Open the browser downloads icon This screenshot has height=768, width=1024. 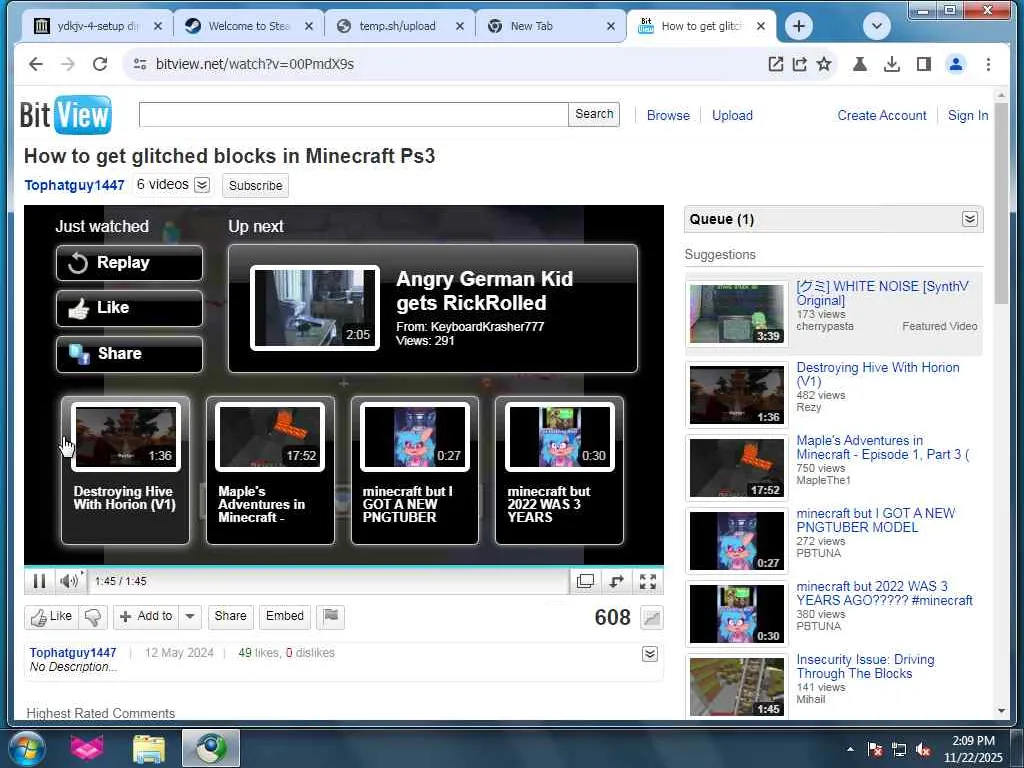891,64
